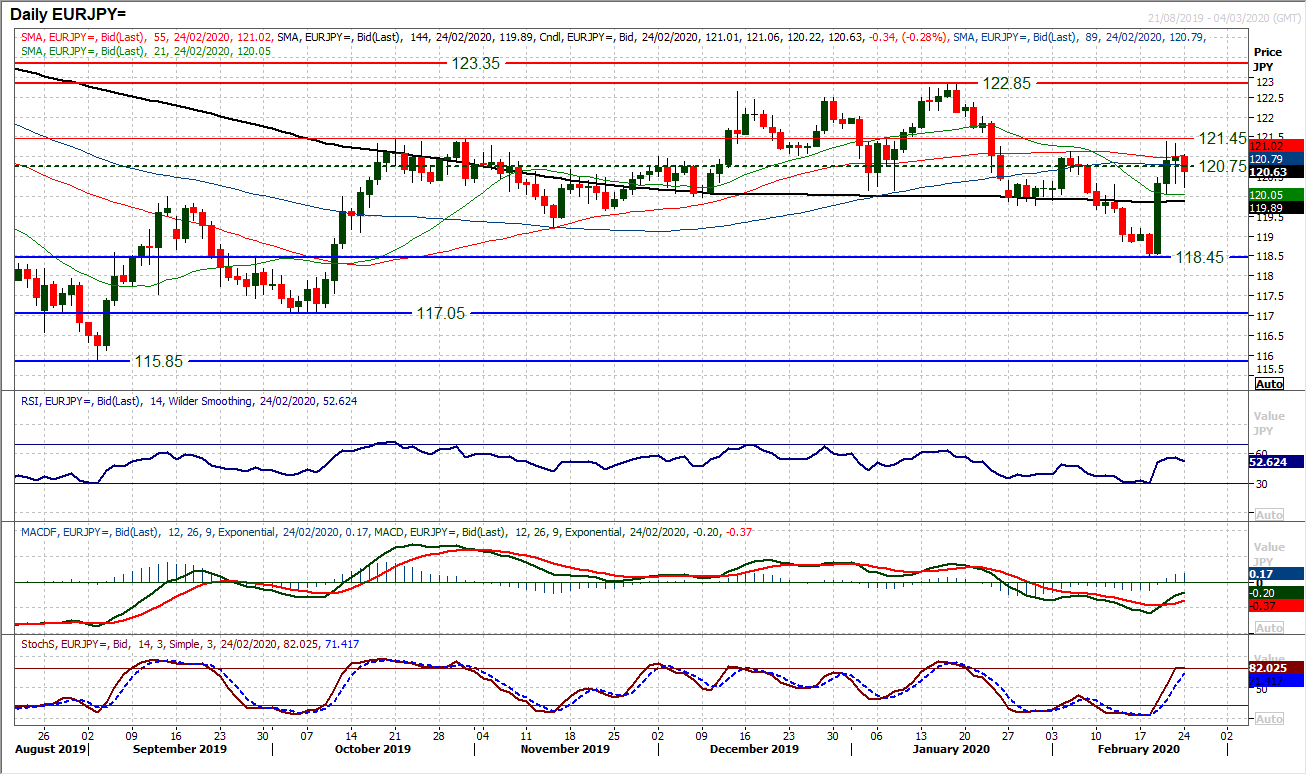Screen dimensions: 1307x775
Task: Click the September 2019 time axis label
Action: (179, 749)
